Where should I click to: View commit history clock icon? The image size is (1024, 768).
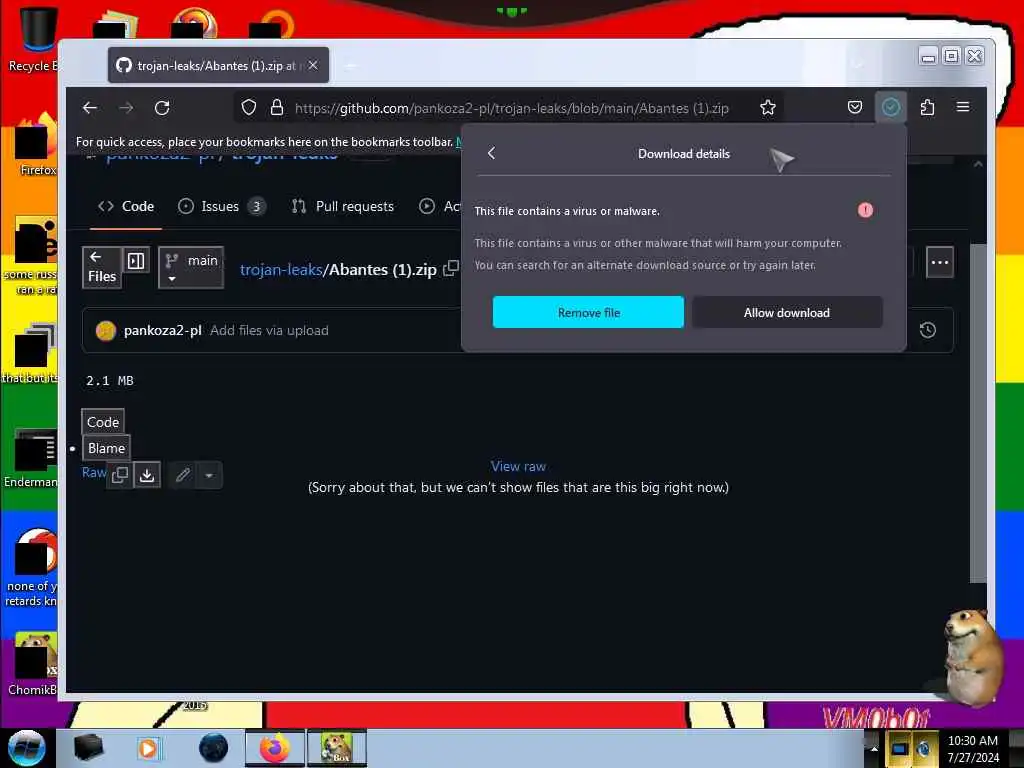pyautogui.click(x=928, y=330)
